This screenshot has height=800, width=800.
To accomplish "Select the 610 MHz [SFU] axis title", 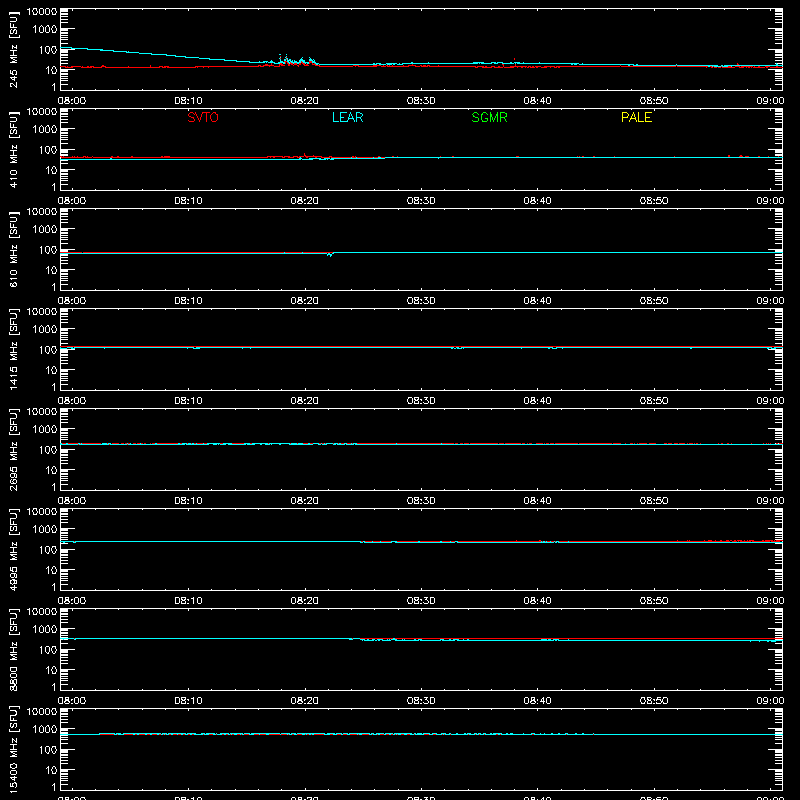I will click(13, 249).
